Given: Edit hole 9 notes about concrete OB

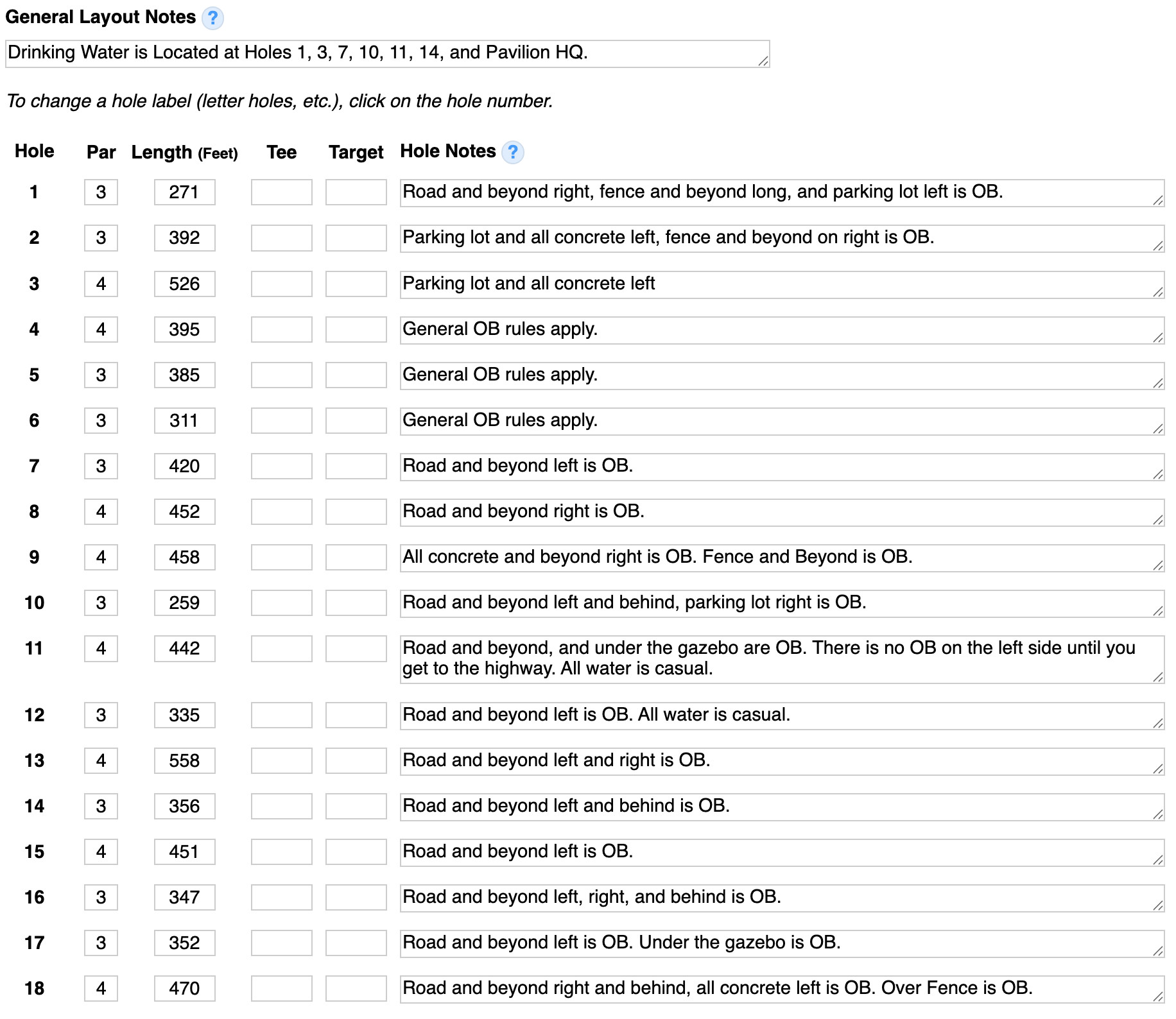Looking at the screenshot, I should click(782, 558).
